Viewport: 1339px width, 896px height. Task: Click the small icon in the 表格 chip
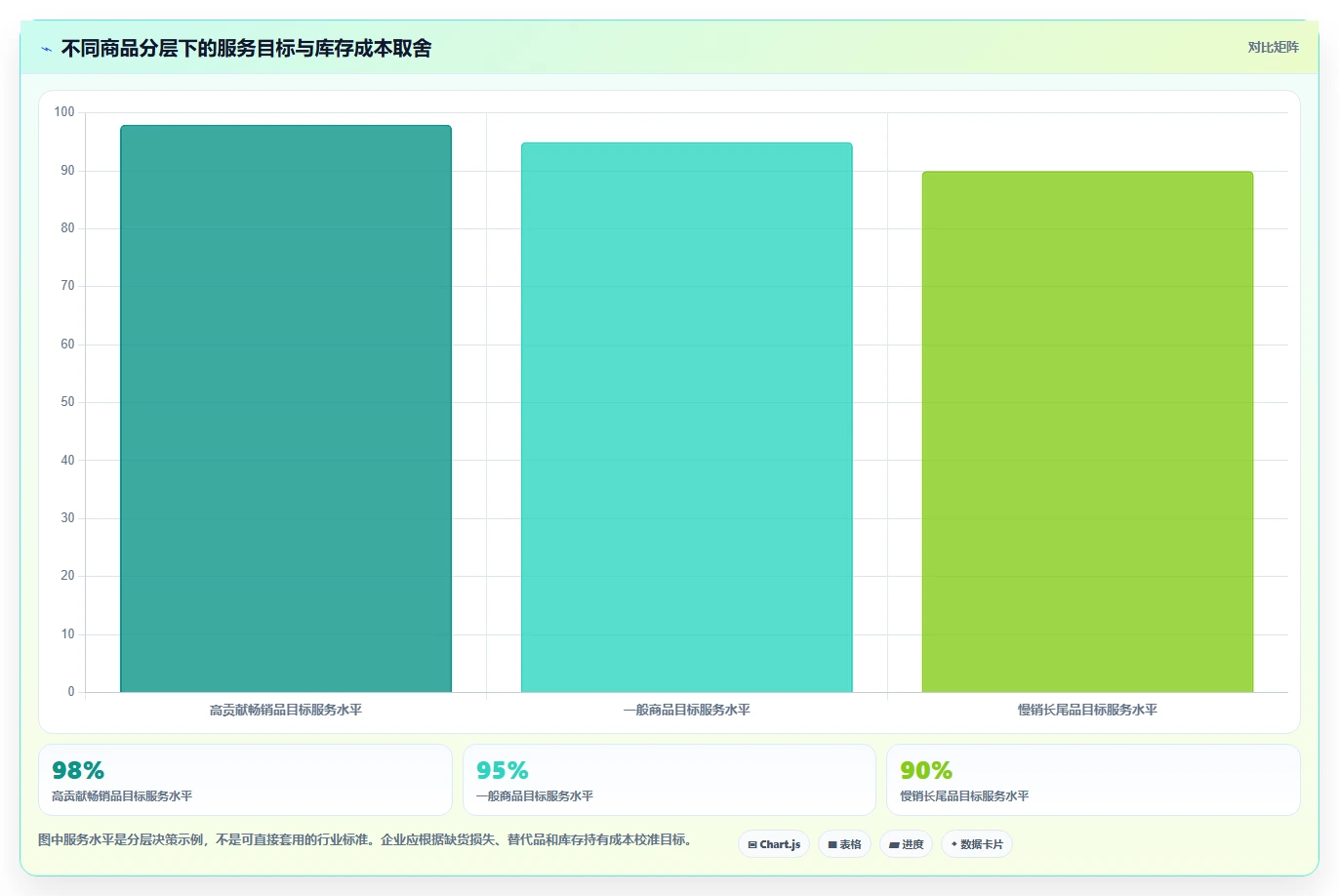click(832, 845)
